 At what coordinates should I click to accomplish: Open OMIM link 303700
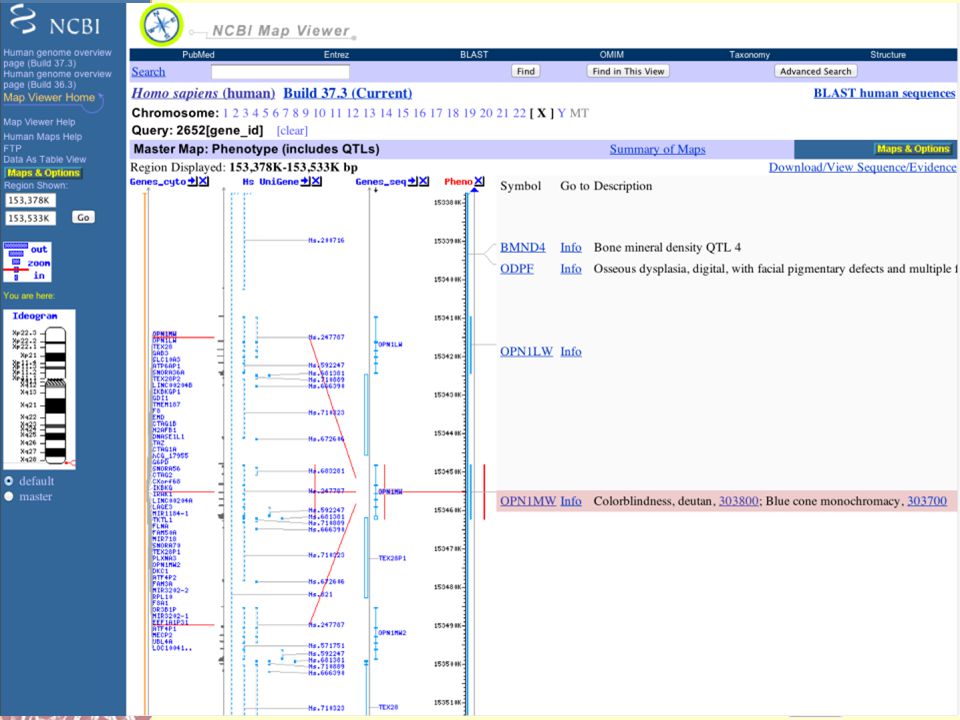(x=927, y=501)
